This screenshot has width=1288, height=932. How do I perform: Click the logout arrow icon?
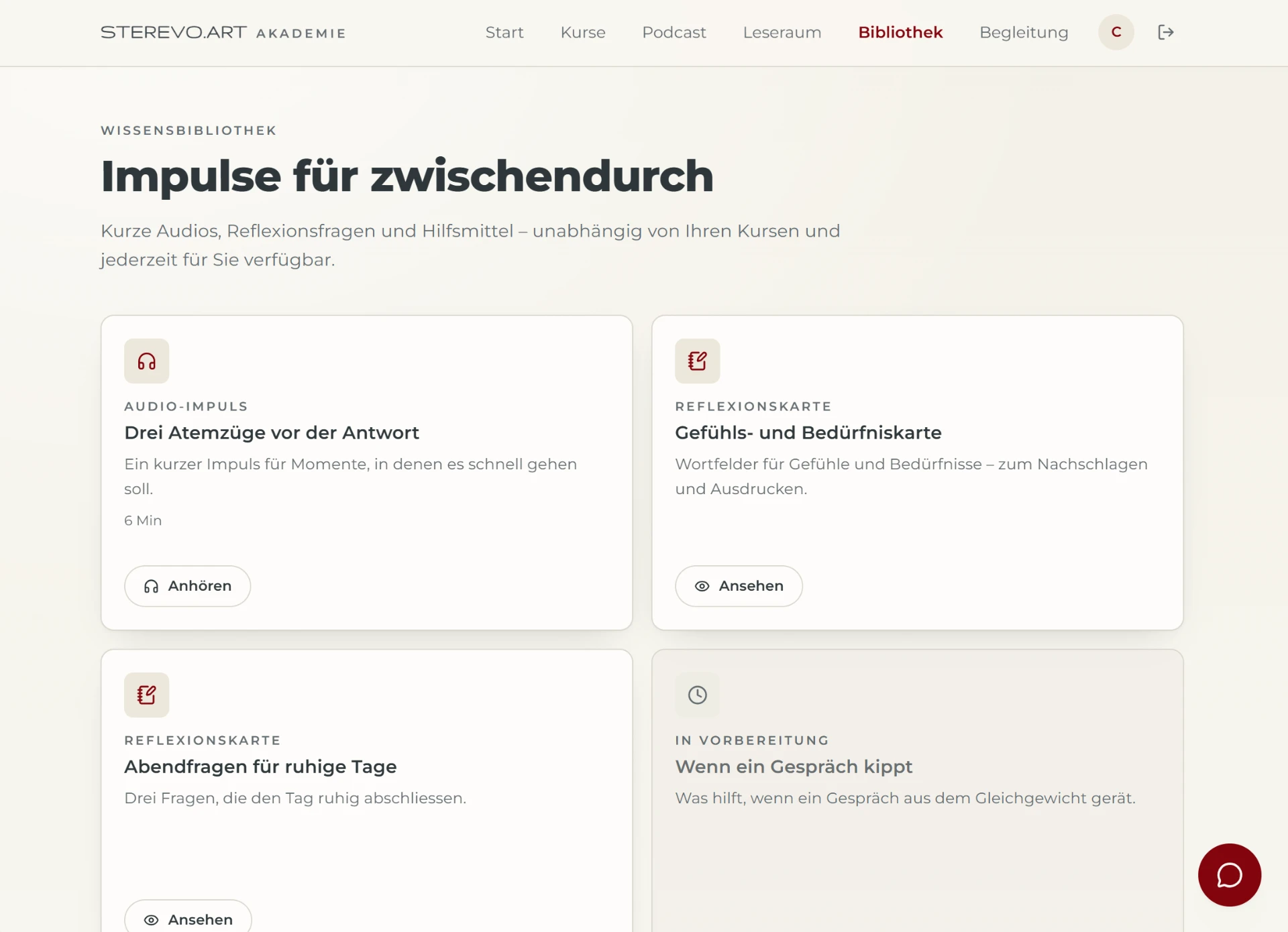[x=1166, y=32]
